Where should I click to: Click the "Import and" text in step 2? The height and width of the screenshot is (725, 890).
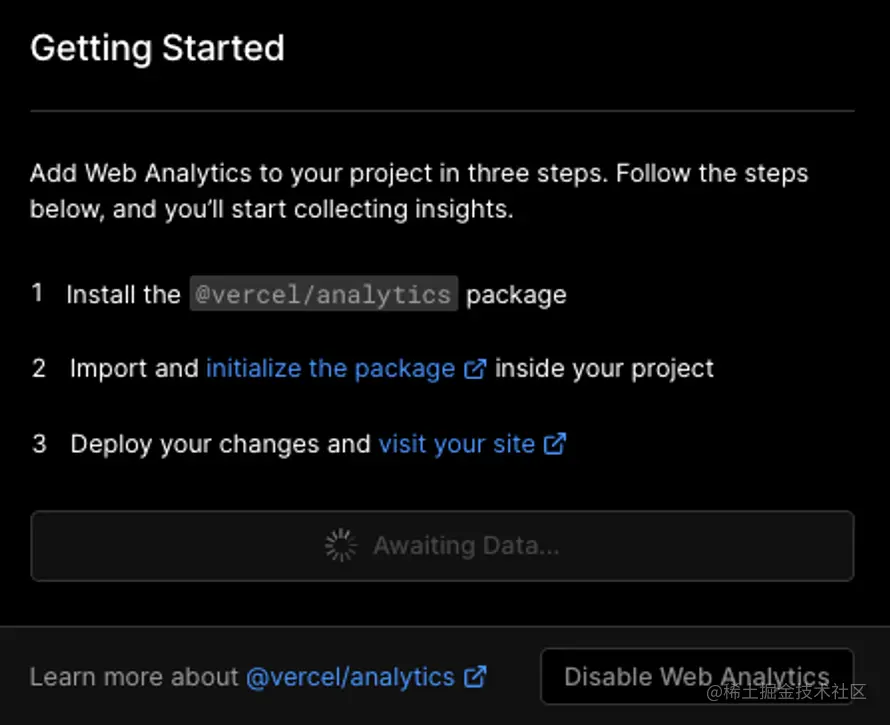(134, 369)
